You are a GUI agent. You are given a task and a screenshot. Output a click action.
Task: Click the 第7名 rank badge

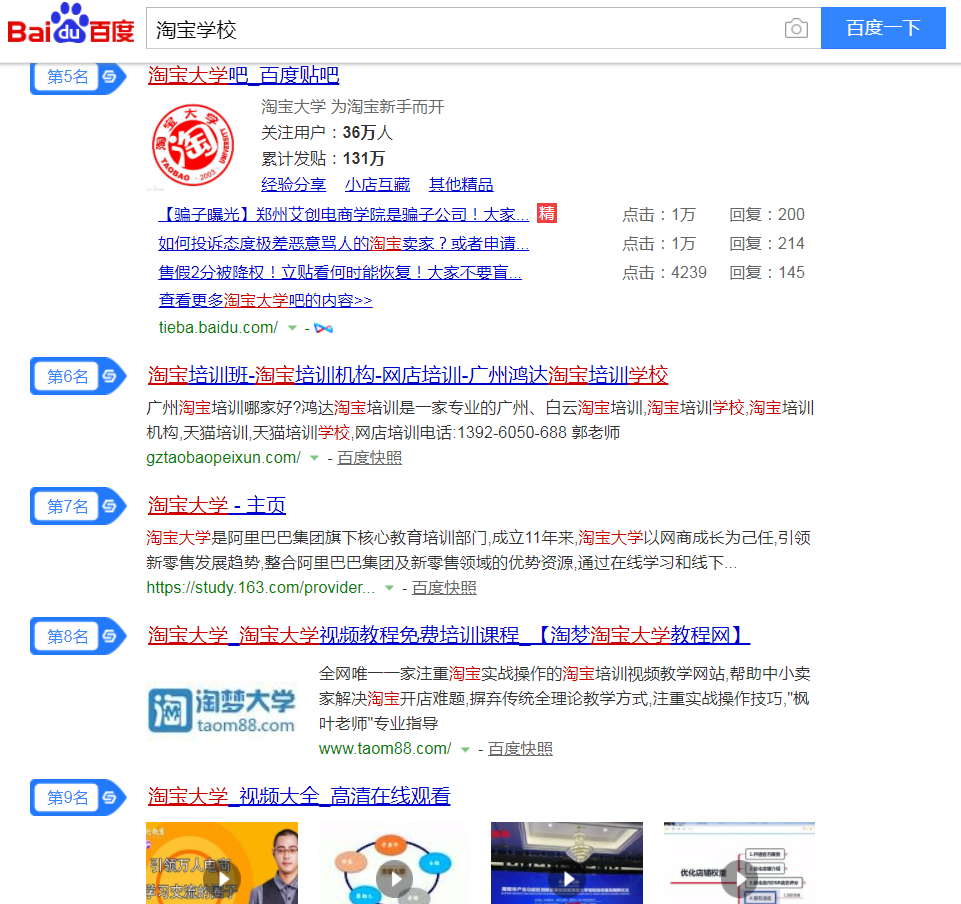pyautogui.click(x=78, y=506)
